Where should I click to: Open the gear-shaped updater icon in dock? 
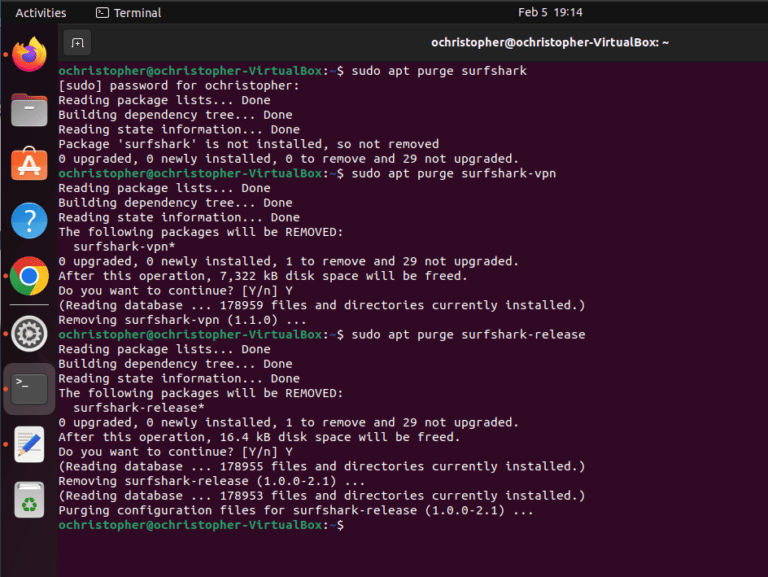[29, 334]
